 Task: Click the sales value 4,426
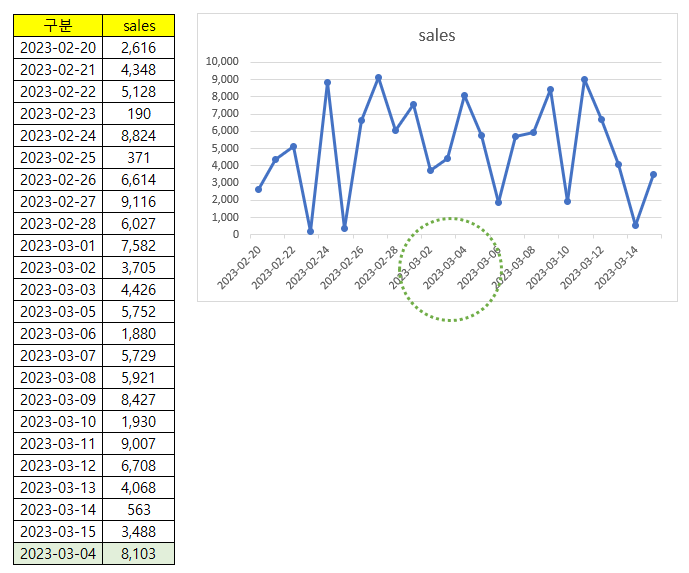[x=138, y=289]
